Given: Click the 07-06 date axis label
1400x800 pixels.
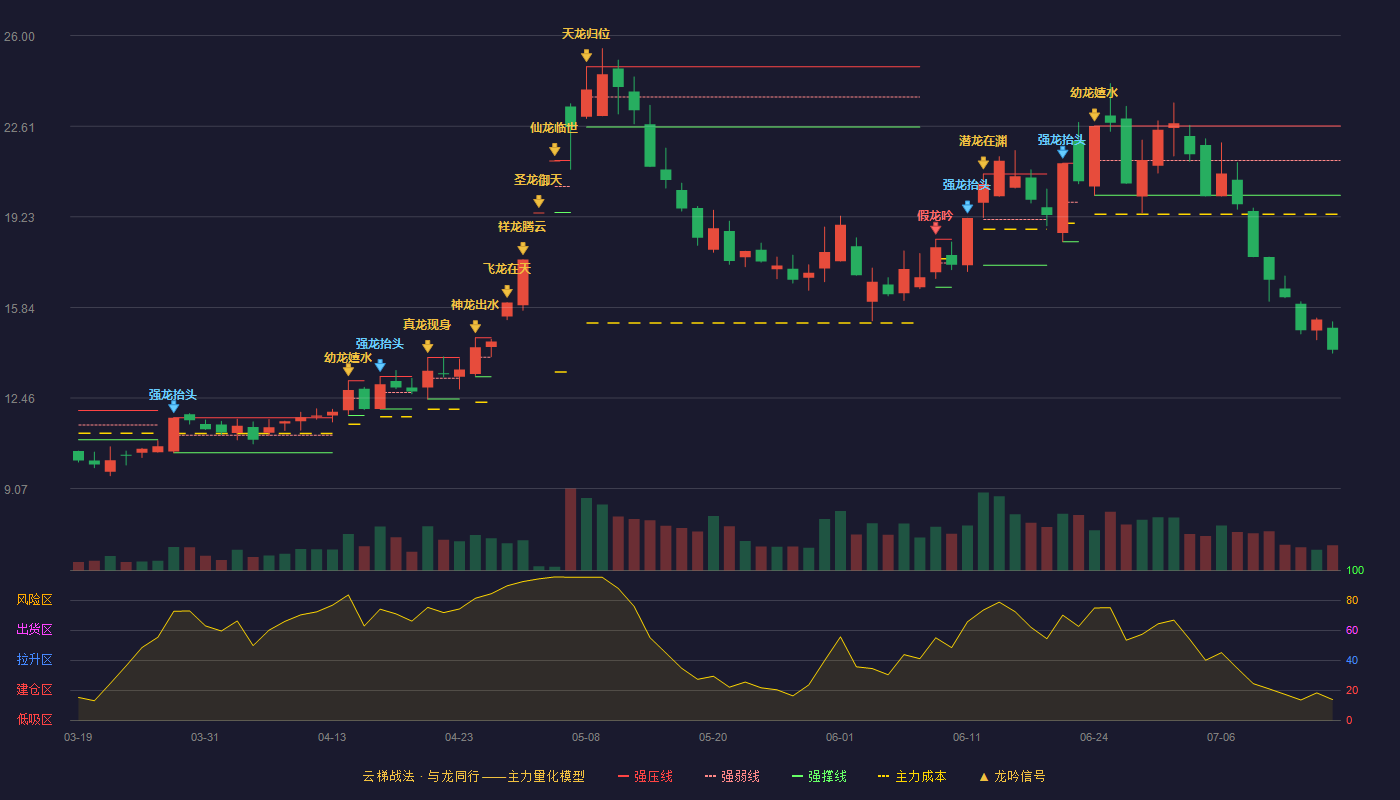Looking at the screenshot, I should (x=1221, y=737).
